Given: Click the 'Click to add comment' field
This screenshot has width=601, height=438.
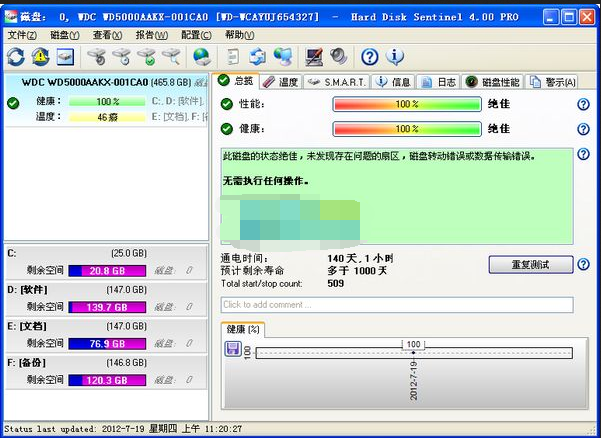Looking at the screenshot, I should pyautogui.click(x=397, y=305).
